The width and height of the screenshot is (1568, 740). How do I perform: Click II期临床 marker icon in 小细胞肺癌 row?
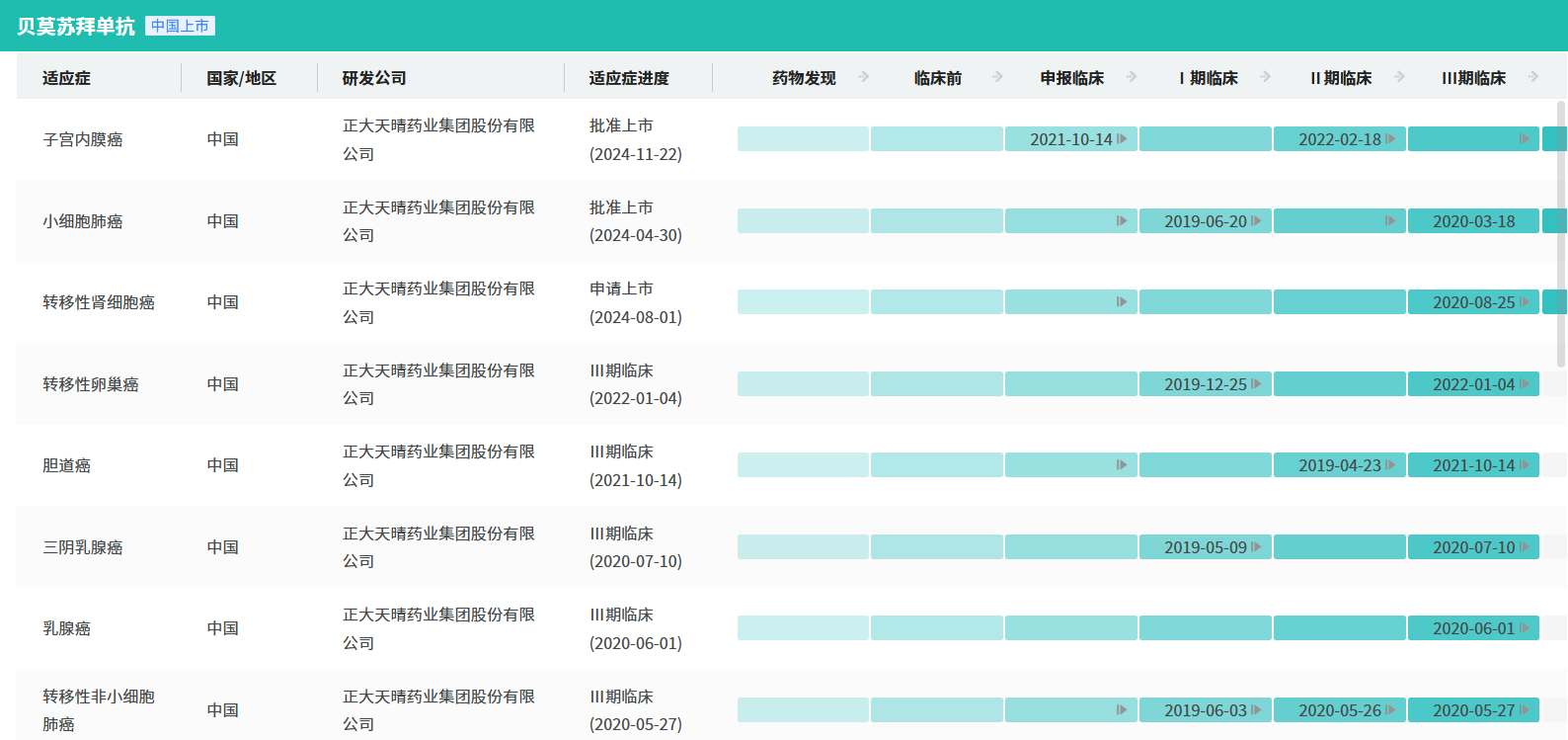1390,221
